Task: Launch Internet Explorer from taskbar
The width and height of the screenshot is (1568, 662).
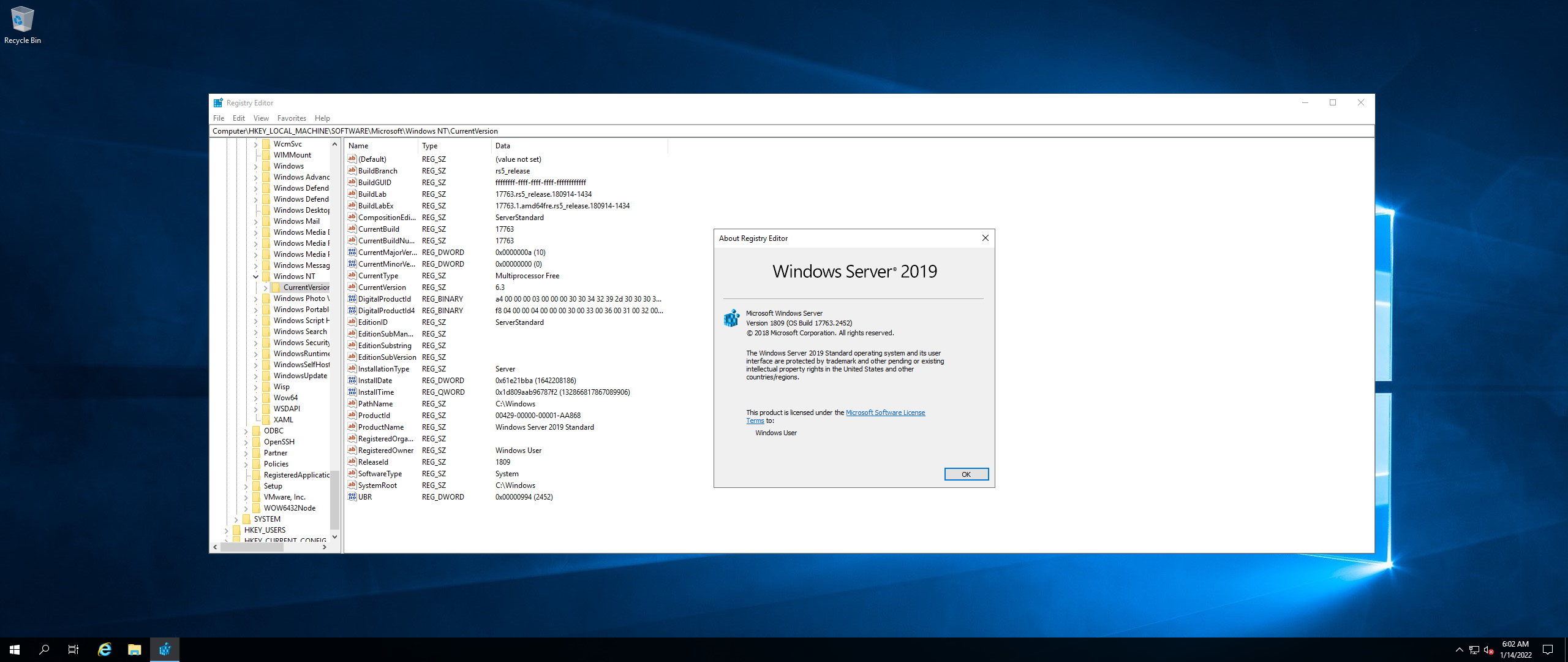Action: point(105,650)
